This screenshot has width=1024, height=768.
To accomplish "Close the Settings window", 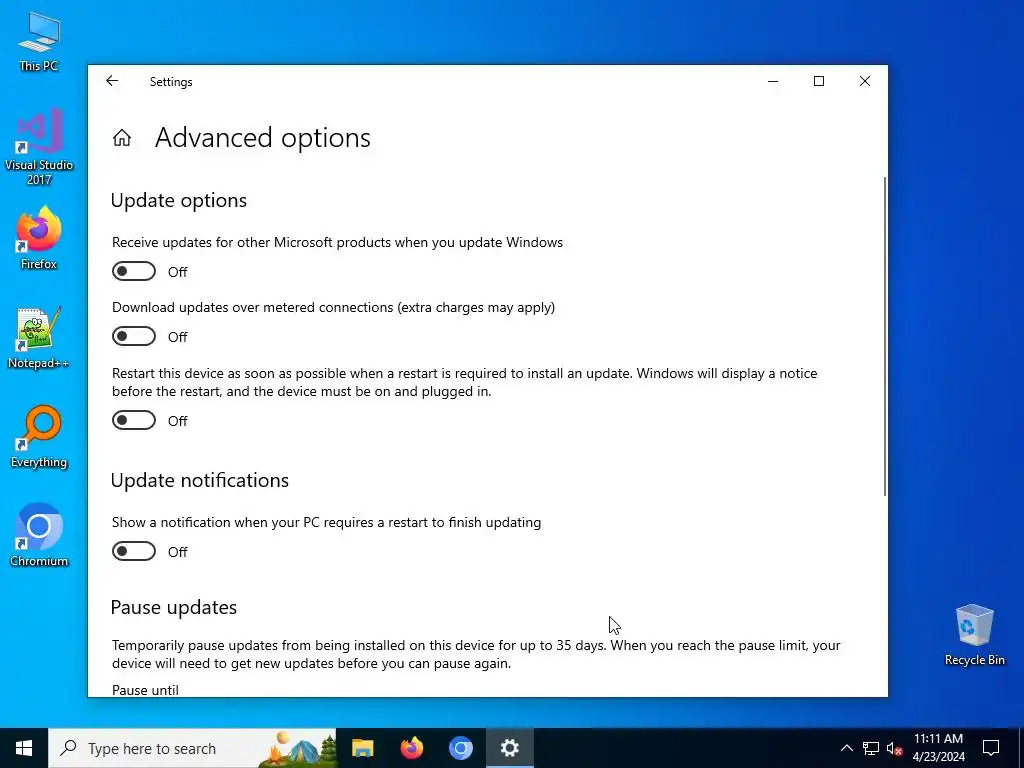I will pos(865,81).
